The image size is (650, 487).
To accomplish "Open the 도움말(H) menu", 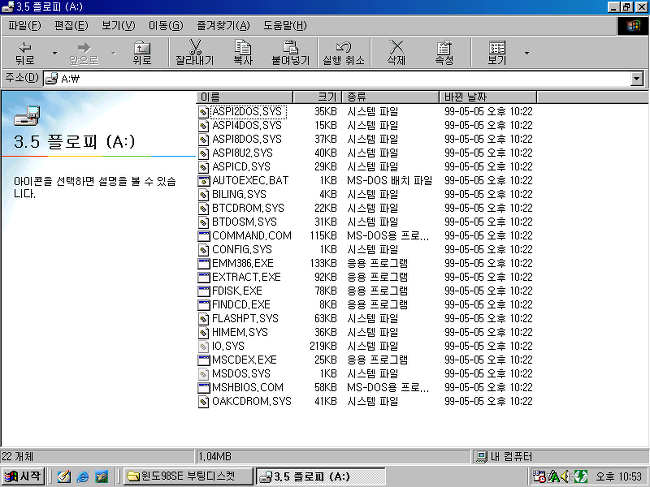I will pyautogui.click(x=285, y=26).
